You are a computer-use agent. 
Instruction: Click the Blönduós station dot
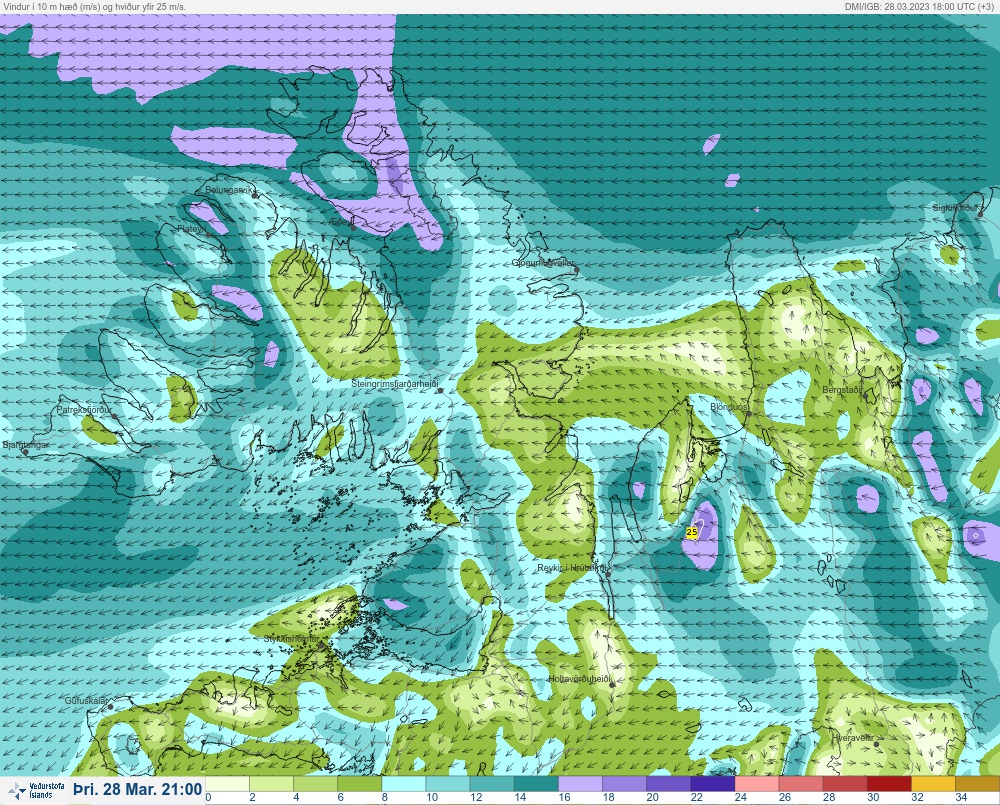tap(749, 413)
